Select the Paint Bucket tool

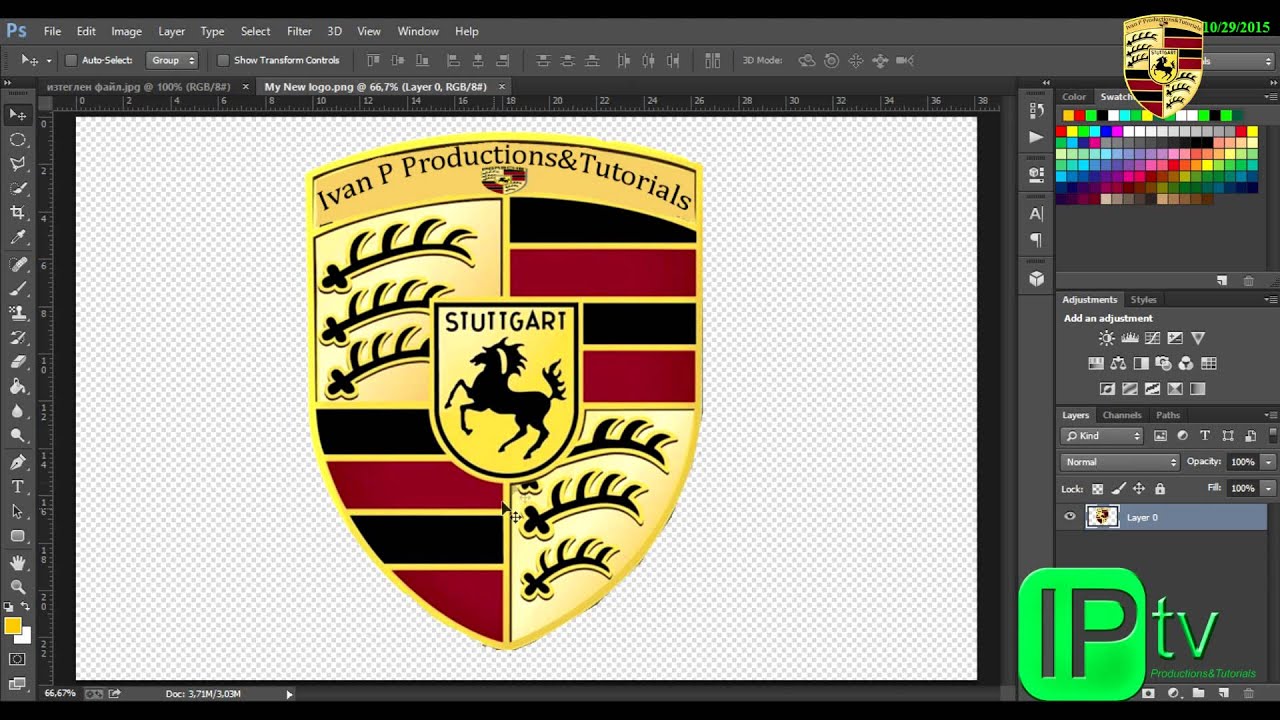pos(18,386)
